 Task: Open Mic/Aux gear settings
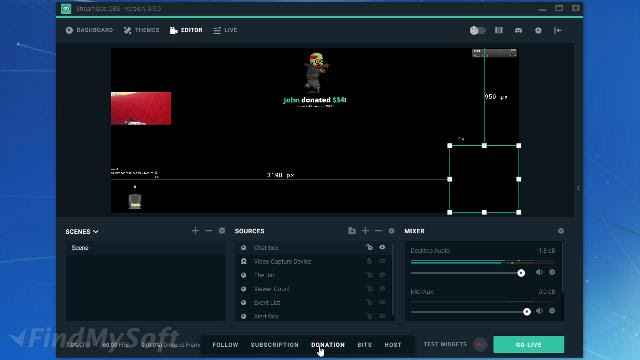552,311
